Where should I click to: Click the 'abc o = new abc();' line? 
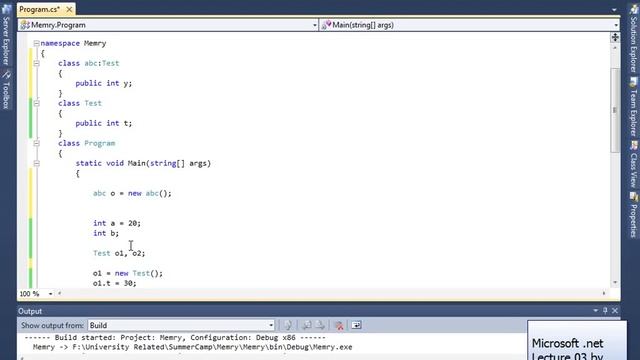132,193
